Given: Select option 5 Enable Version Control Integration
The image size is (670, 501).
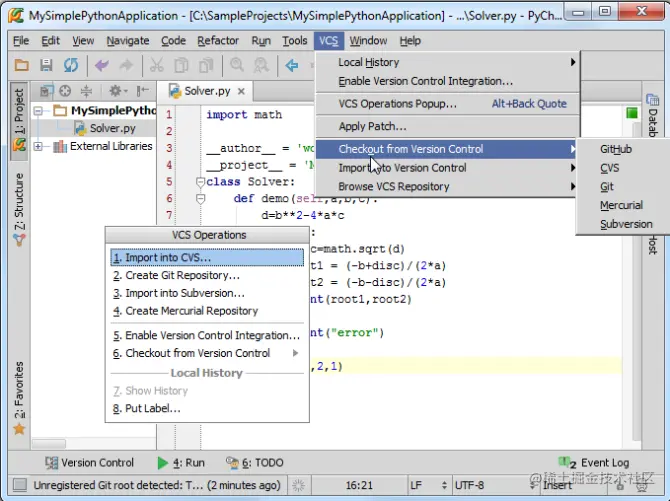Looking at the screenshot, I should pos(207,336).
